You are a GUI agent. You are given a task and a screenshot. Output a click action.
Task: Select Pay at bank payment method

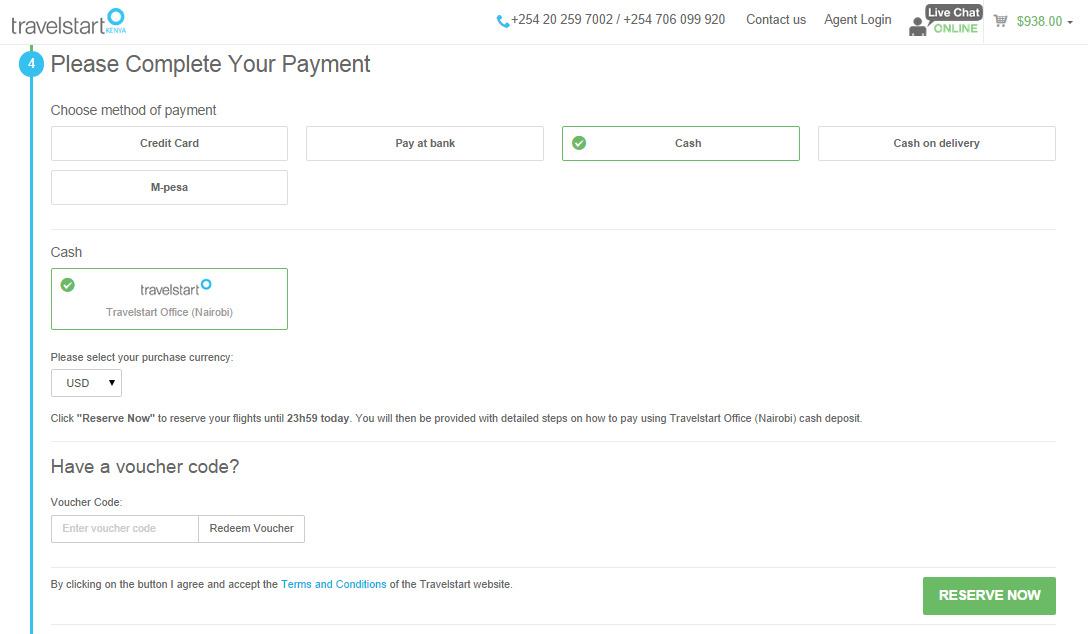click(x=425, y=144)
